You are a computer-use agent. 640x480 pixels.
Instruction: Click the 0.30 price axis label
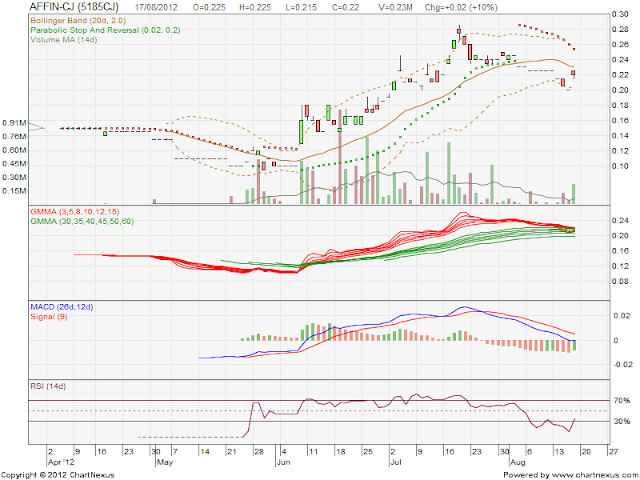[620, 14]
